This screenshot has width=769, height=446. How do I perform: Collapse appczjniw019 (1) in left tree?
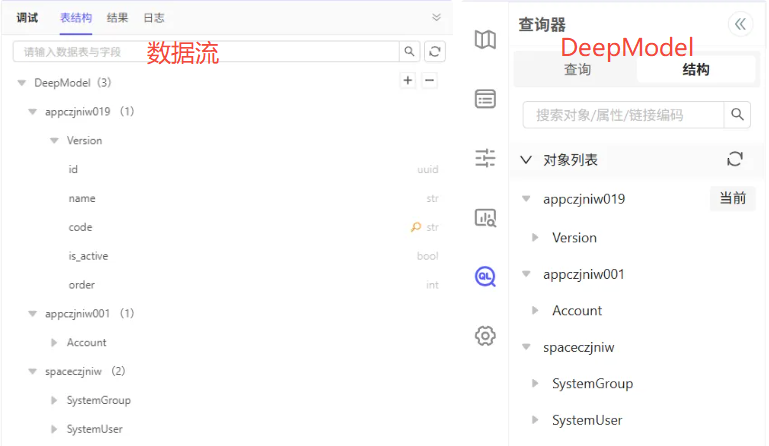tap(32, 112)
